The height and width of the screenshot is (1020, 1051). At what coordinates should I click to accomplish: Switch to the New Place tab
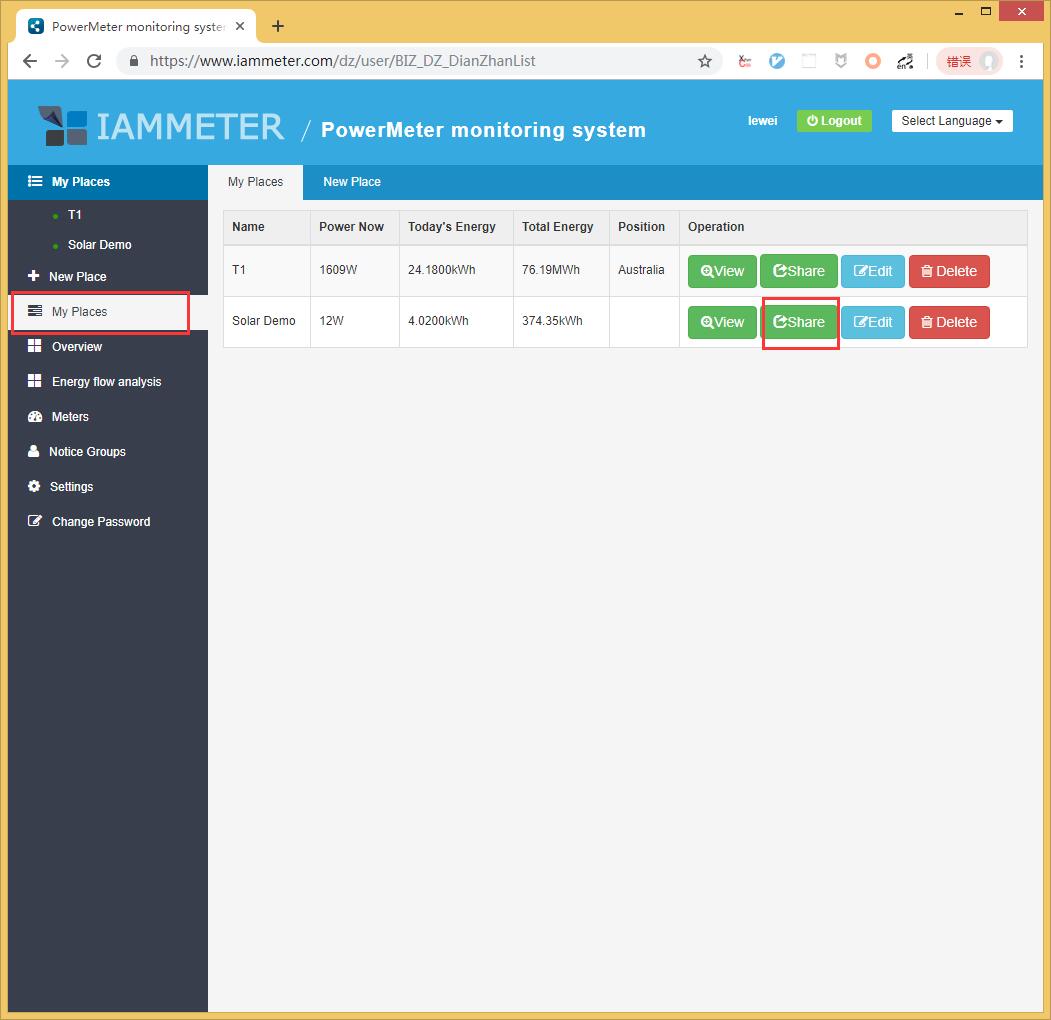point(351,182)
